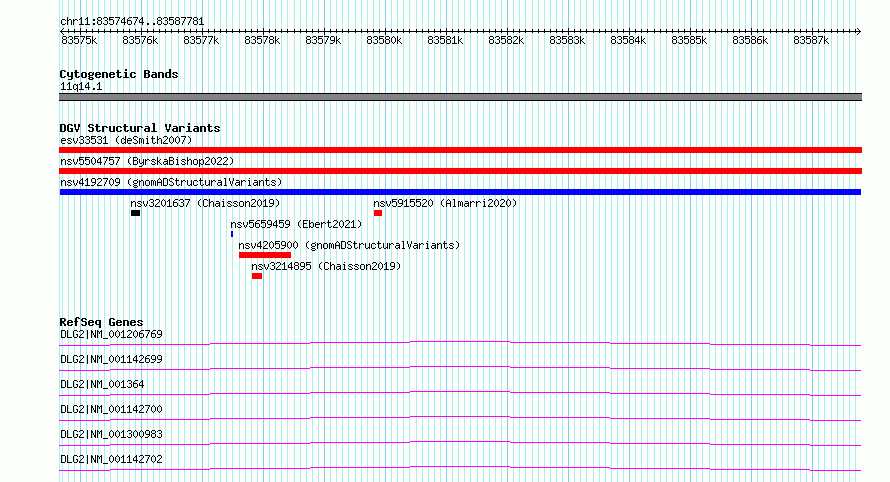Viewport: 890px width, 482px height.
Task: Select the black nsv3201637 Chaisson2019 variant block
Action: tap(135, 213)
